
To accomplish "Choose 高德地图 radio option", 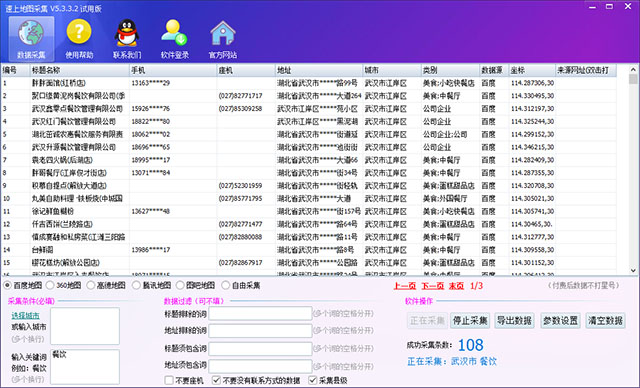I will pos(91,285).
